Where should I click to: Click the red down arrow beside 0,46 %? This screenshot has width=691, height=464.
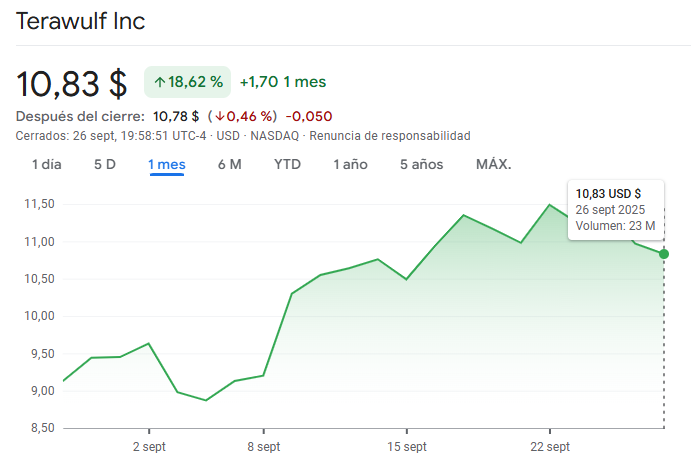(x=219, y=116)
